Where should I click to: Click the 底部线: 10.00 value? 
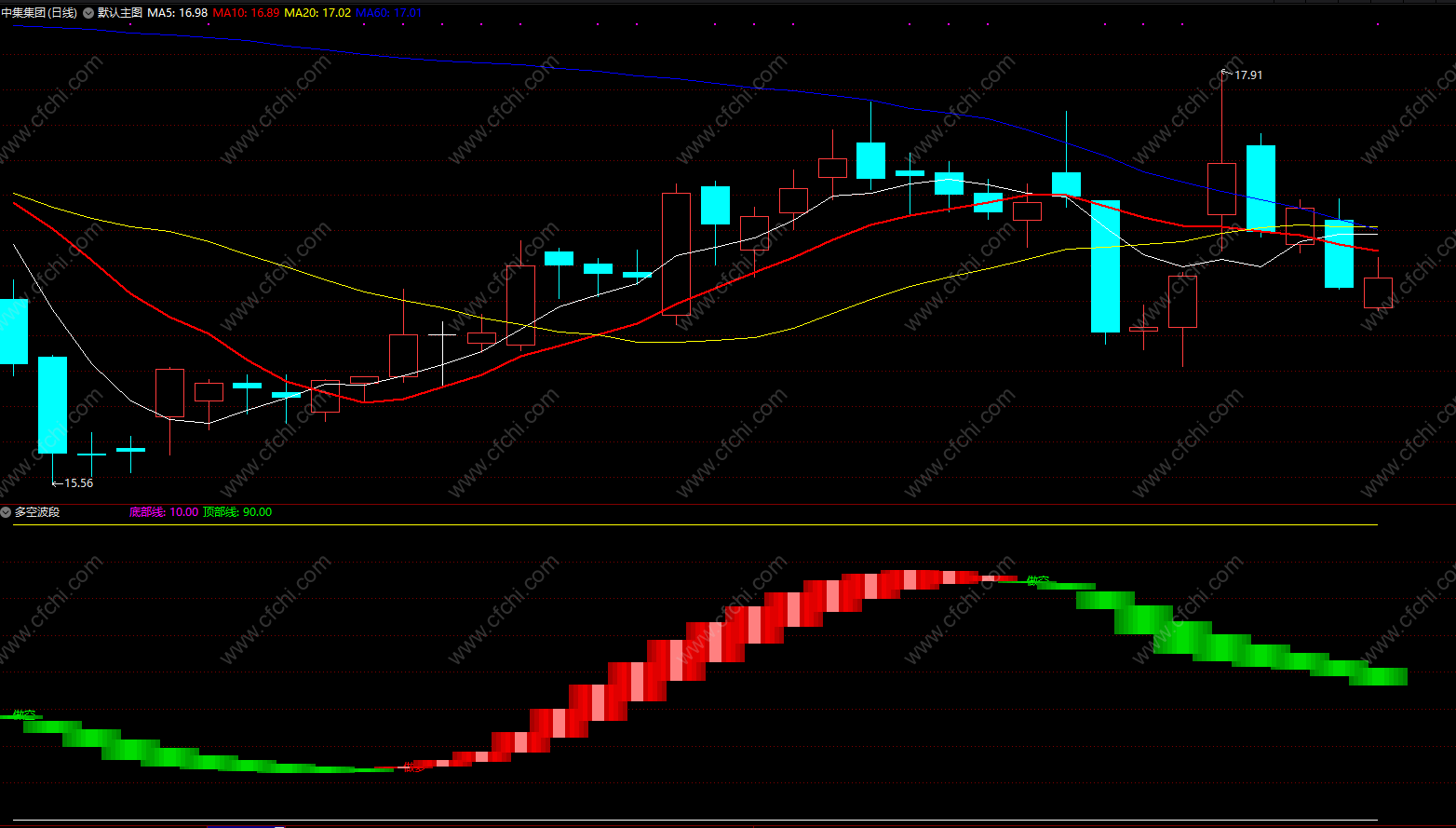[164, 512]
